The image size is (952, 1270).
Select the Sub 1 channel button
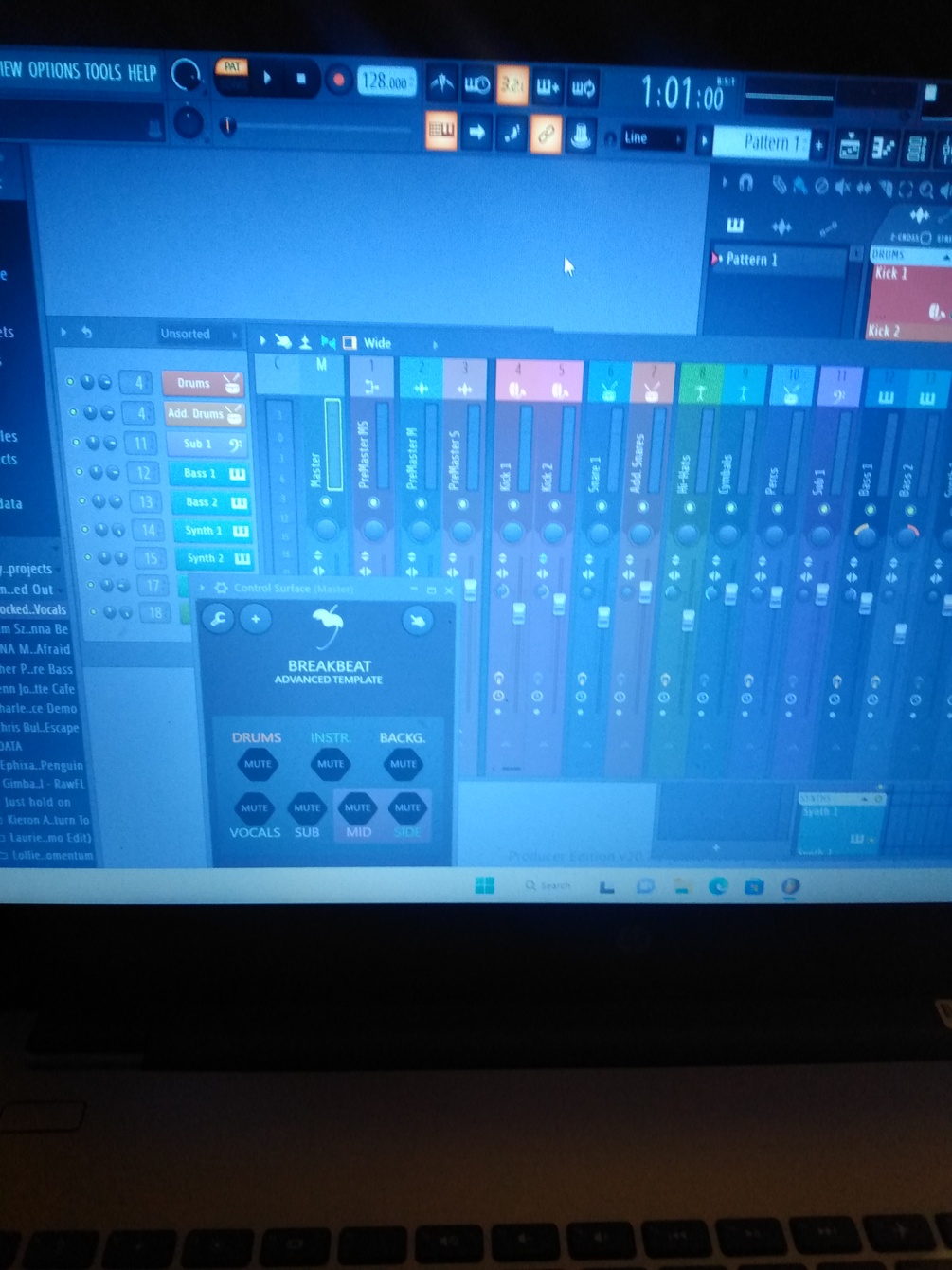(x=207, y=444)
